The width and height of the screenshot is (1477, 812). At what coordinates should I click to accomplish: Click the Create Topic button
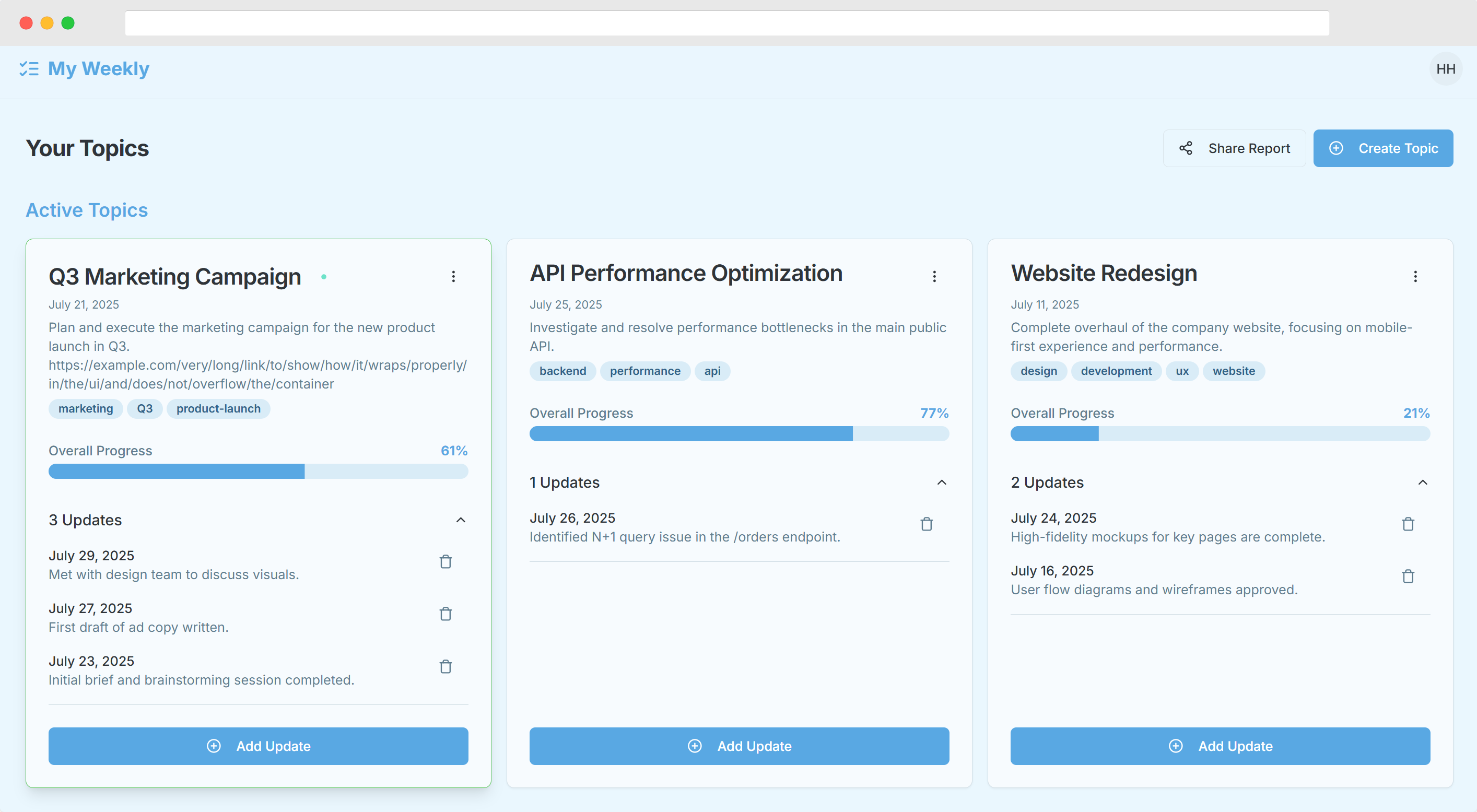pos(1383,148)
